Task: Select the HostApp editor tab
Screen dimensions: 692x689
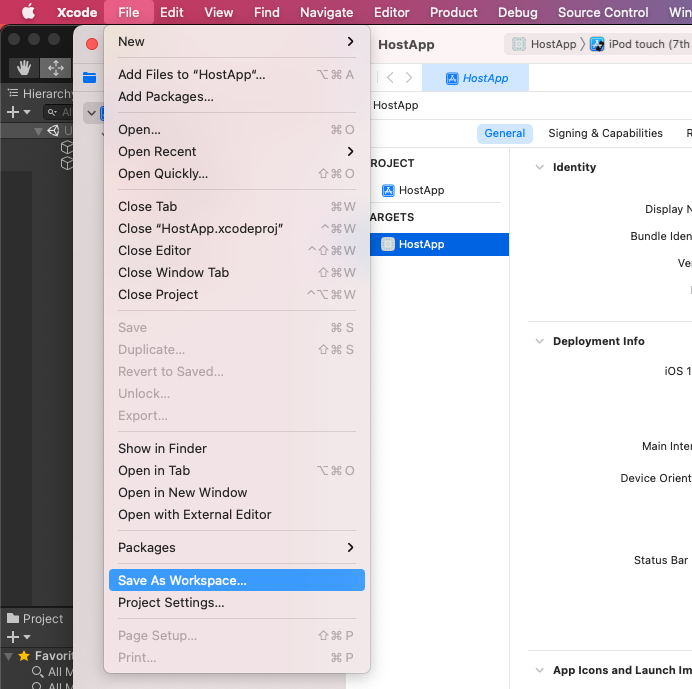Action: point(476,78)
